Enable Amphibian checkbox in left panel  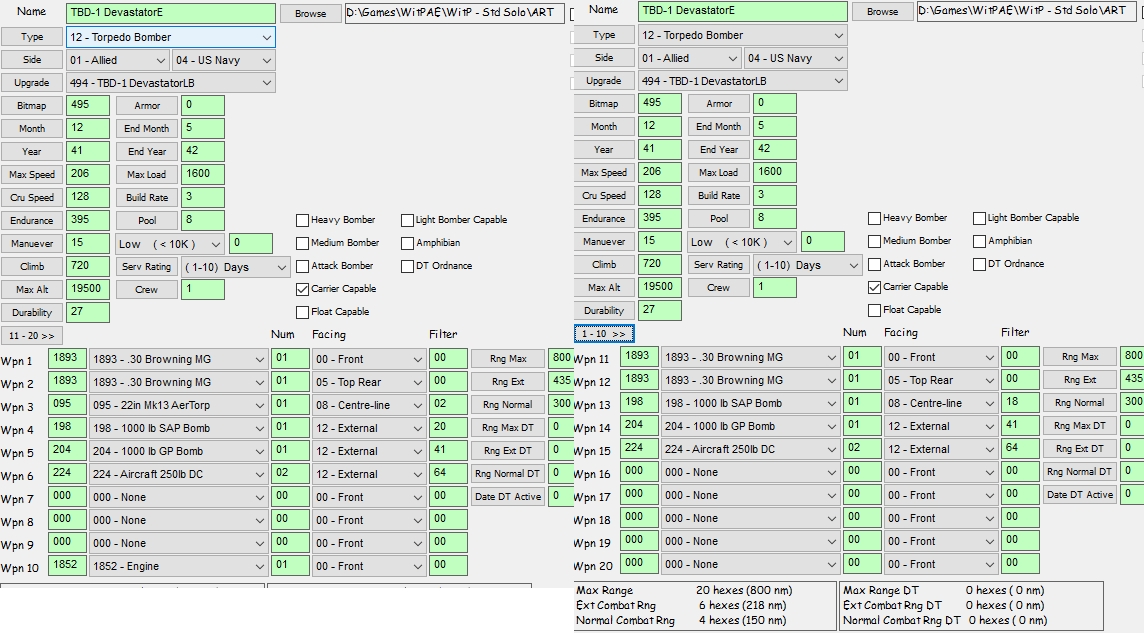coord(407,243)
